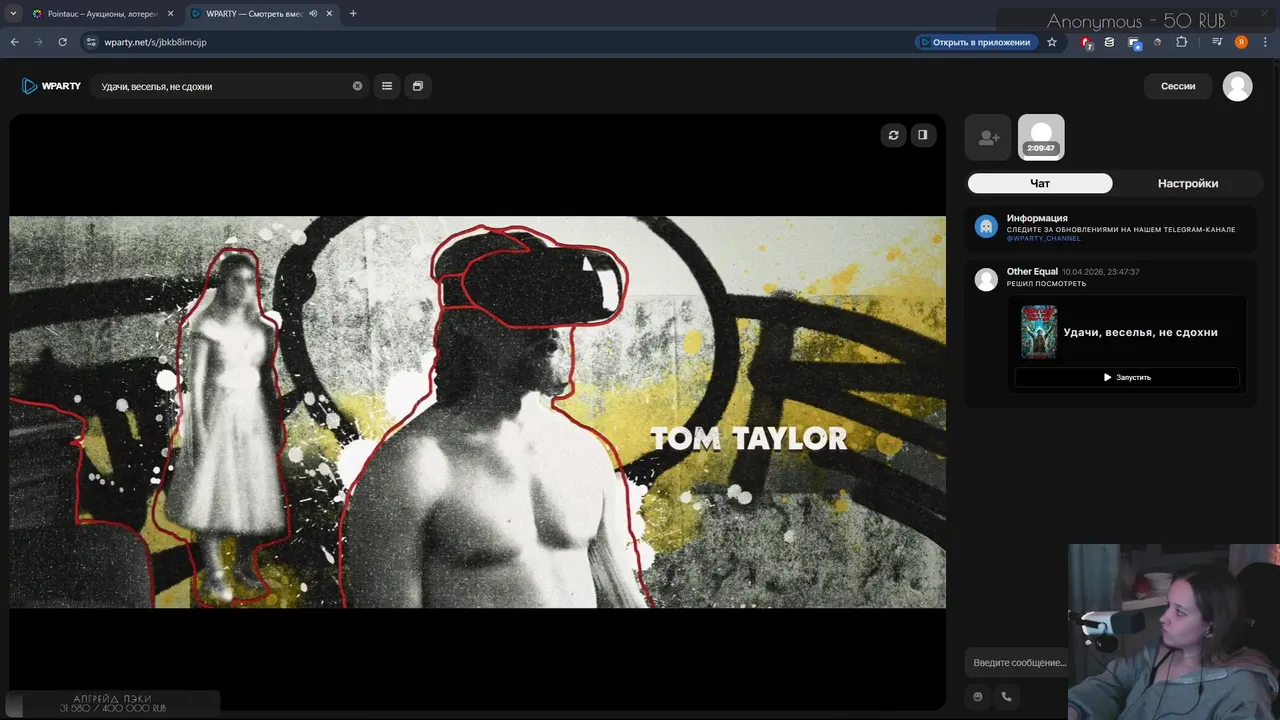Click the database-stack extension icon

point(1109,42)
